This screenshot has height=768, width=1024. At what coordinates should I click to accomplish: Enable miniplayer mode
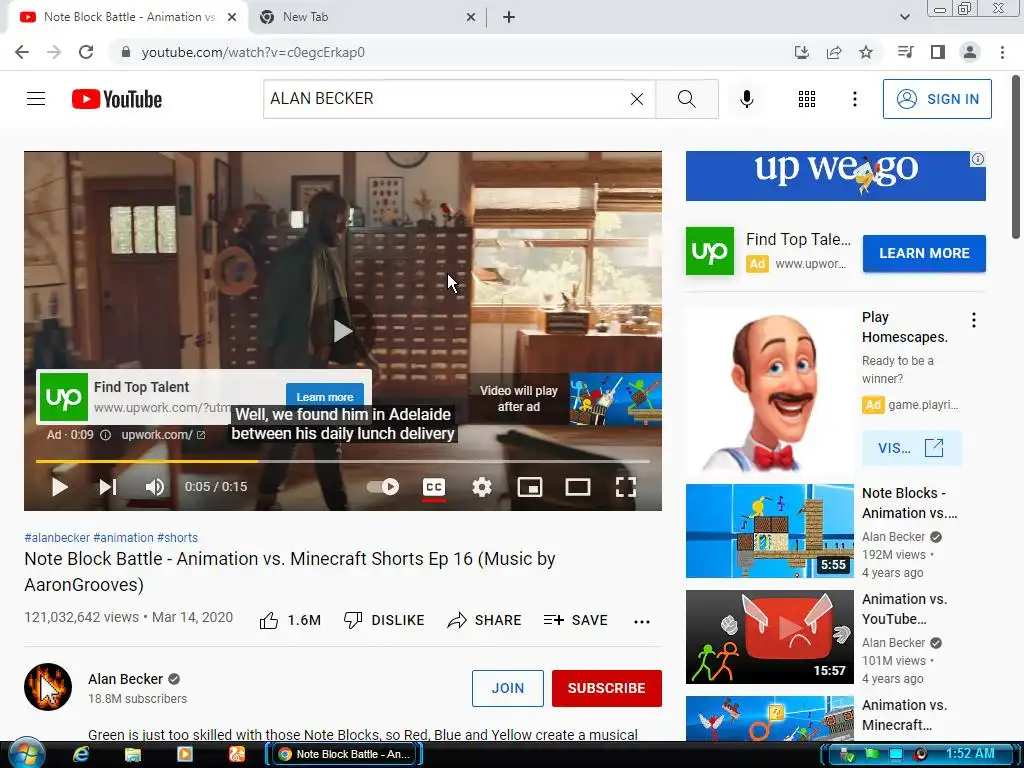(530, 487)
